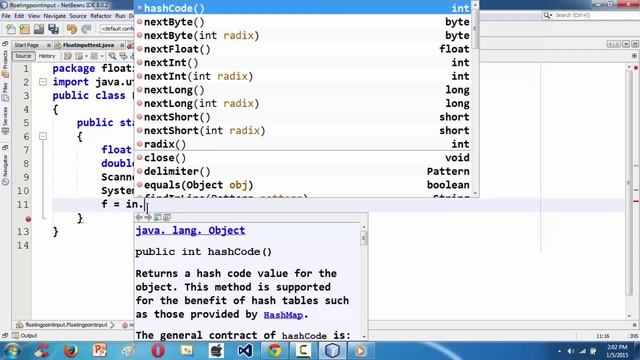Viewport: 640px width, 360px height.
Task: Open Visual Studio from the taskbar
Action: coord(245,351)
